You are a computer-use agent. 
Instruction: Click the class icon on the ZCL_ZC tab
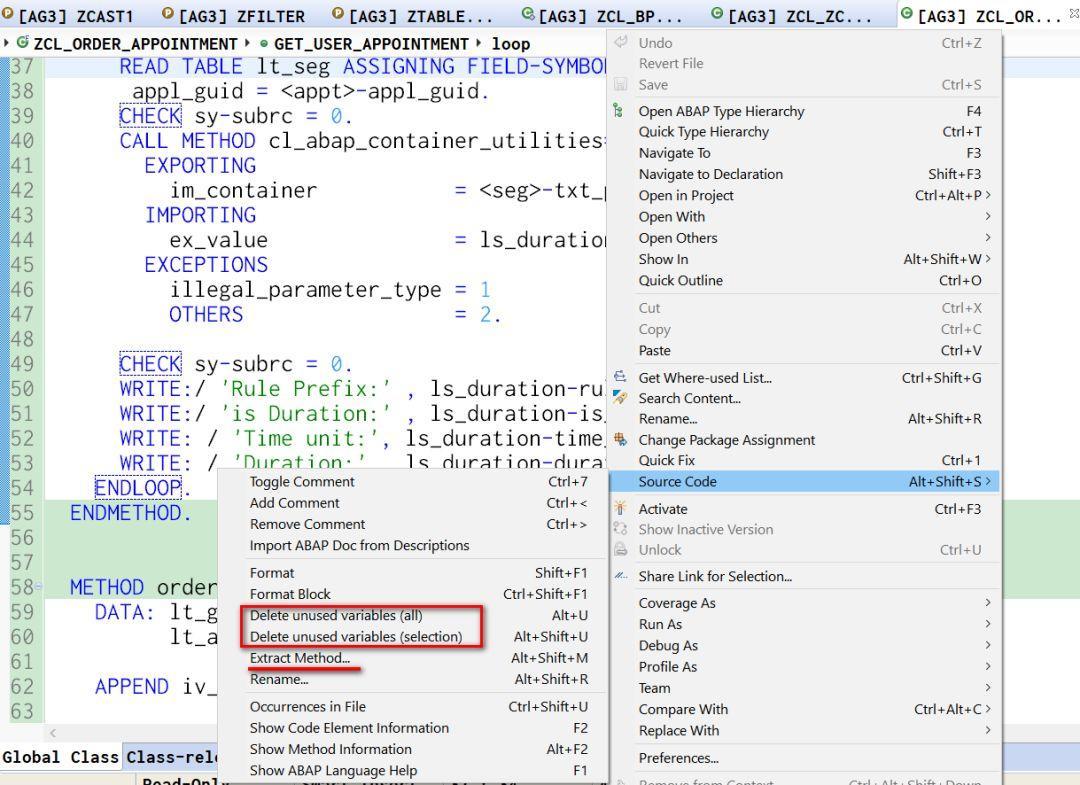point(717,14)
